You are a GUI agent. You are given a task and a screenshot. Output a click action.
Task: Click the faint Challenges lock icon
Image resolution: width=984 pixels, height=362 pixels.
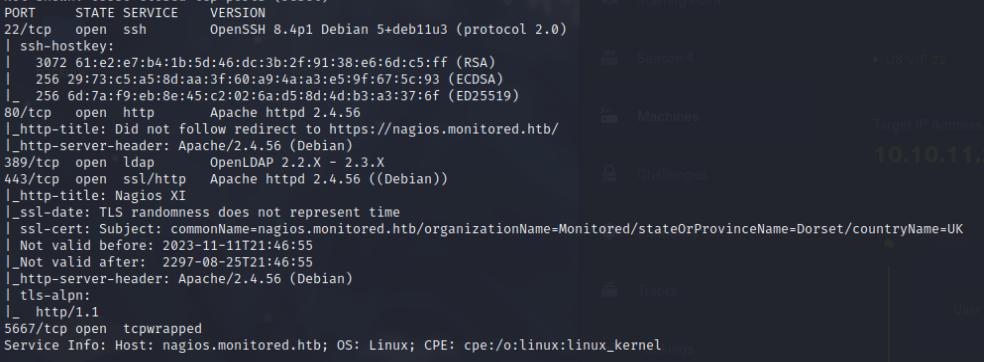[x=609, y=174]
